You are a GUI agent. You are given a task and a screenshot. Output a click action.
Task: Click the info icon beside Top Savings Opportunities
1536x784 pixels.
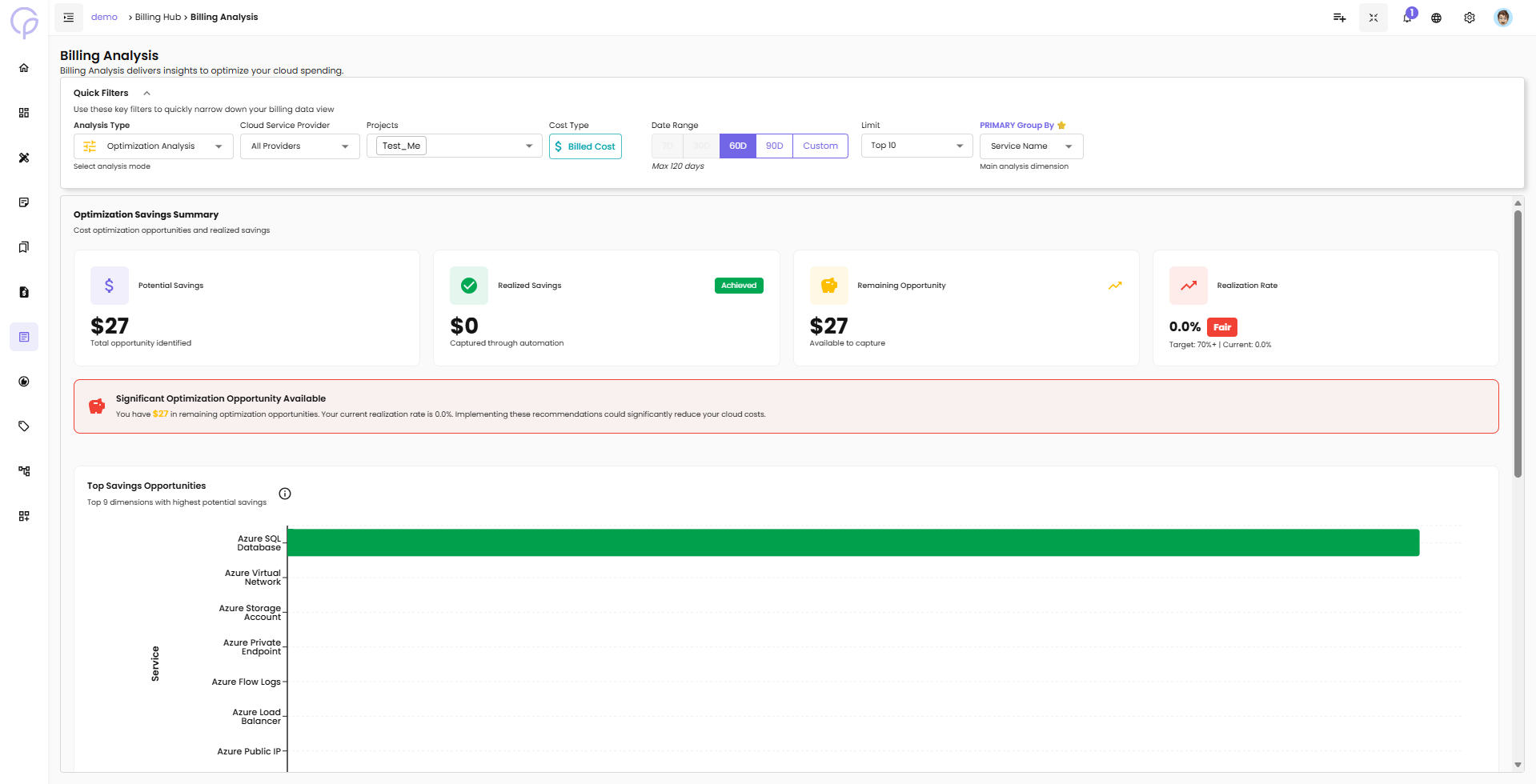285,494
